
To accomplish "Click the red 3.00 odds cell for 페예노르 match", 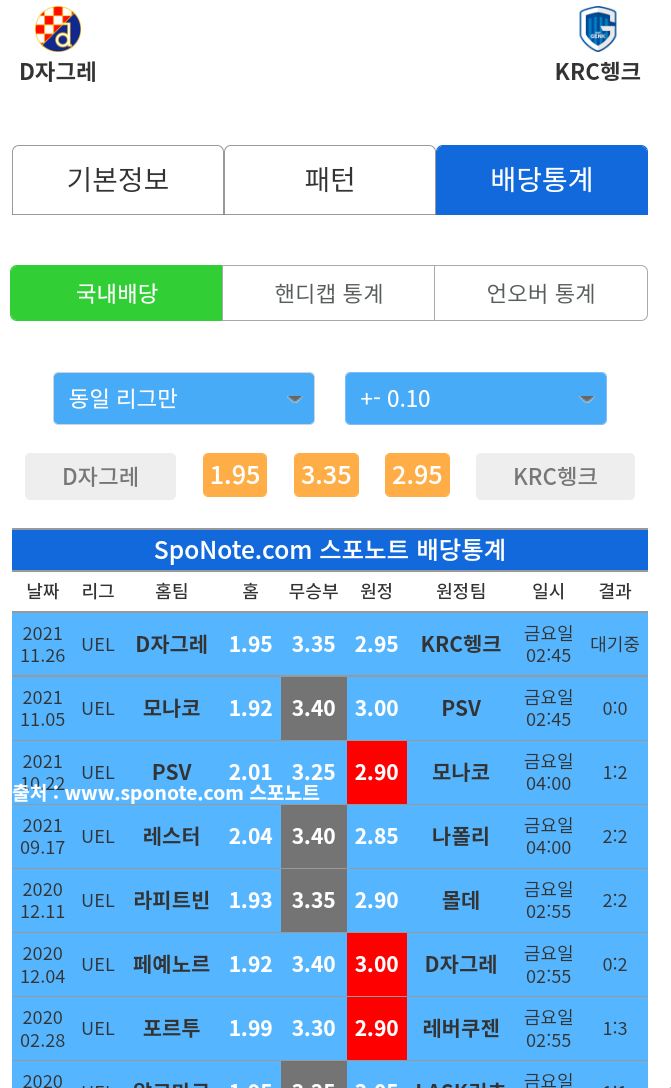I will tap(377, 964).
